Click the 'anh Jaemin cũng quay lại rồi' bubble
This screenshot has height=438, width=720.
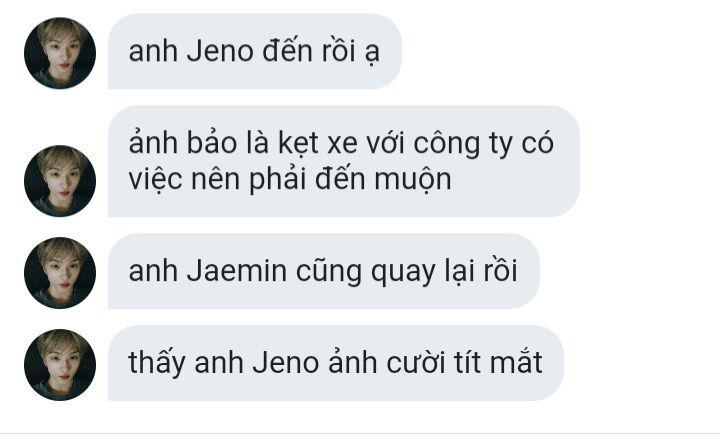(x=324, y=271)
